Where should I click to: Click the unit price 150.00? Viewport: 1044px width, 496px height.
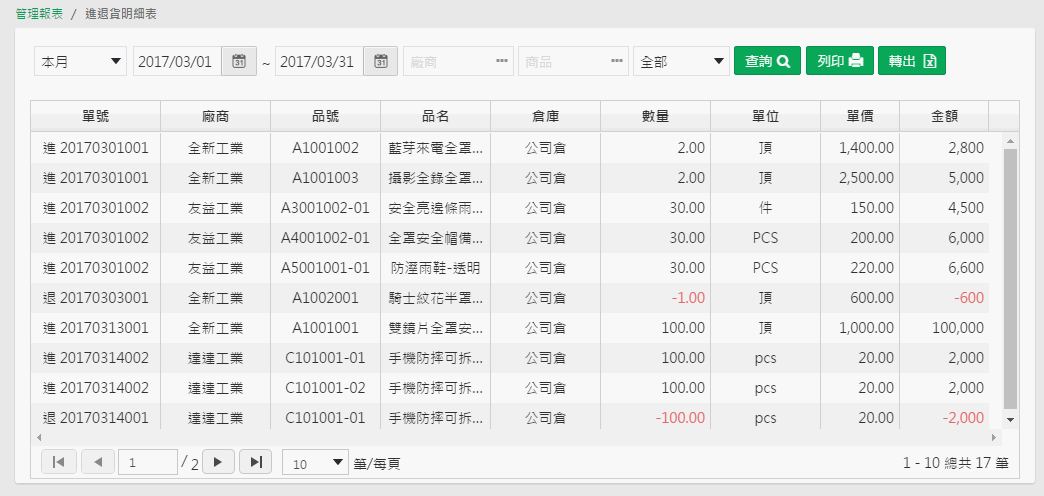[872, 208]
